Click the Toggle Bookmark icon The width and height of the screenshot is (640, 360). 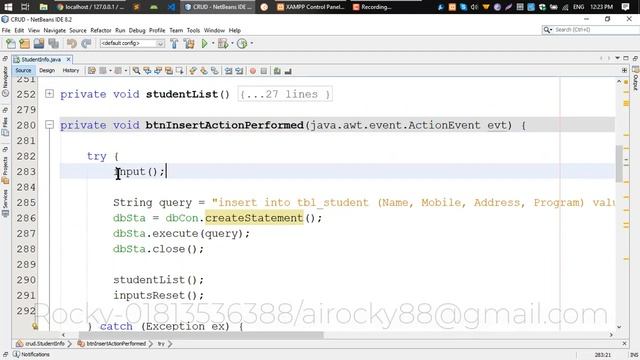click(x=215, y=71)
